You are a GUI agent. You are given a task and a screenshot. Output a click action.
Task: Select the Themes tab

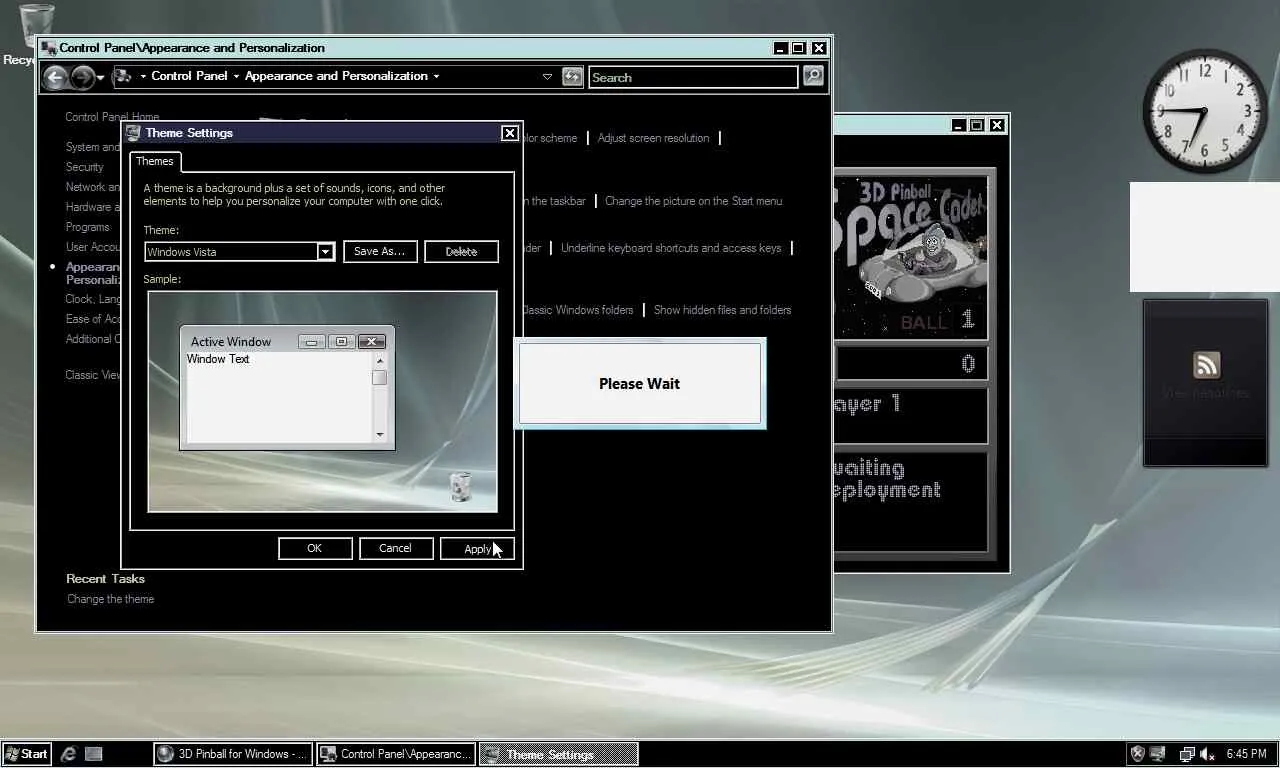click(155, 161)
